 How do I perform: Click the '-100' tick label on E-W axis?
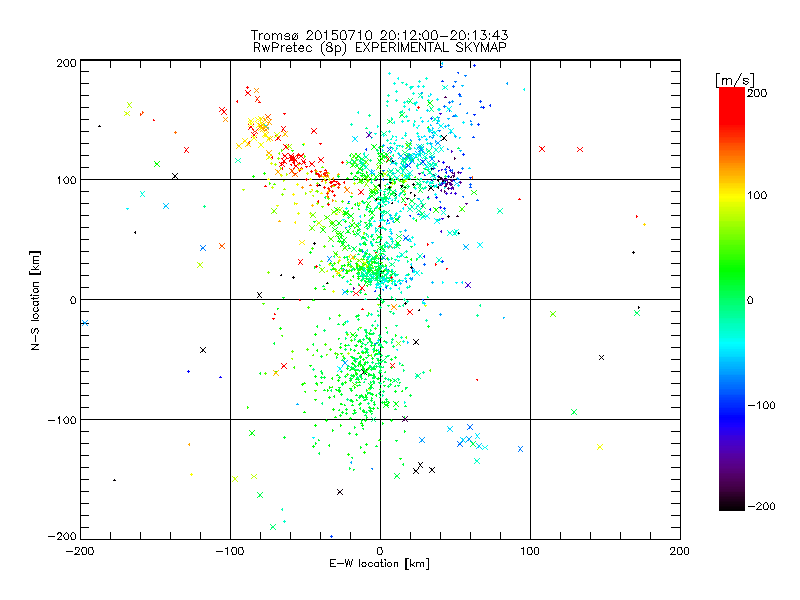point(230,551)
